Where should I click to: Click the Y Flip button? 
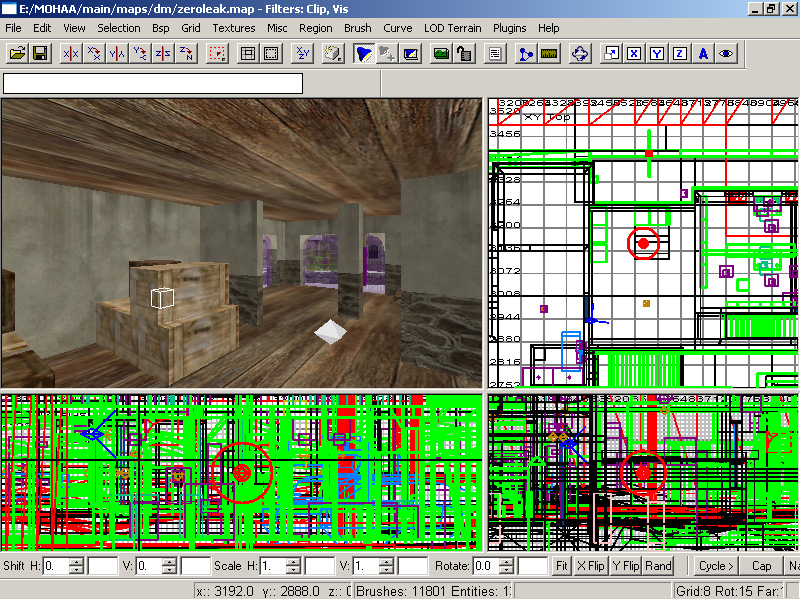pyautogui.click(x=626, y=566)
